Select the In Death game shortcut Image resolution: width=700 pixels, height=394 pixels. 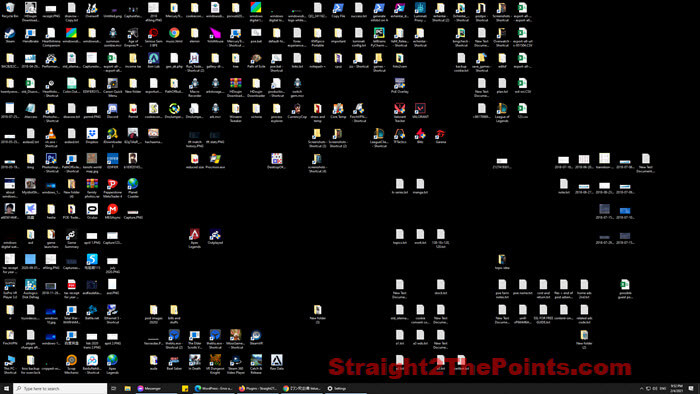[x=195, y=363]
